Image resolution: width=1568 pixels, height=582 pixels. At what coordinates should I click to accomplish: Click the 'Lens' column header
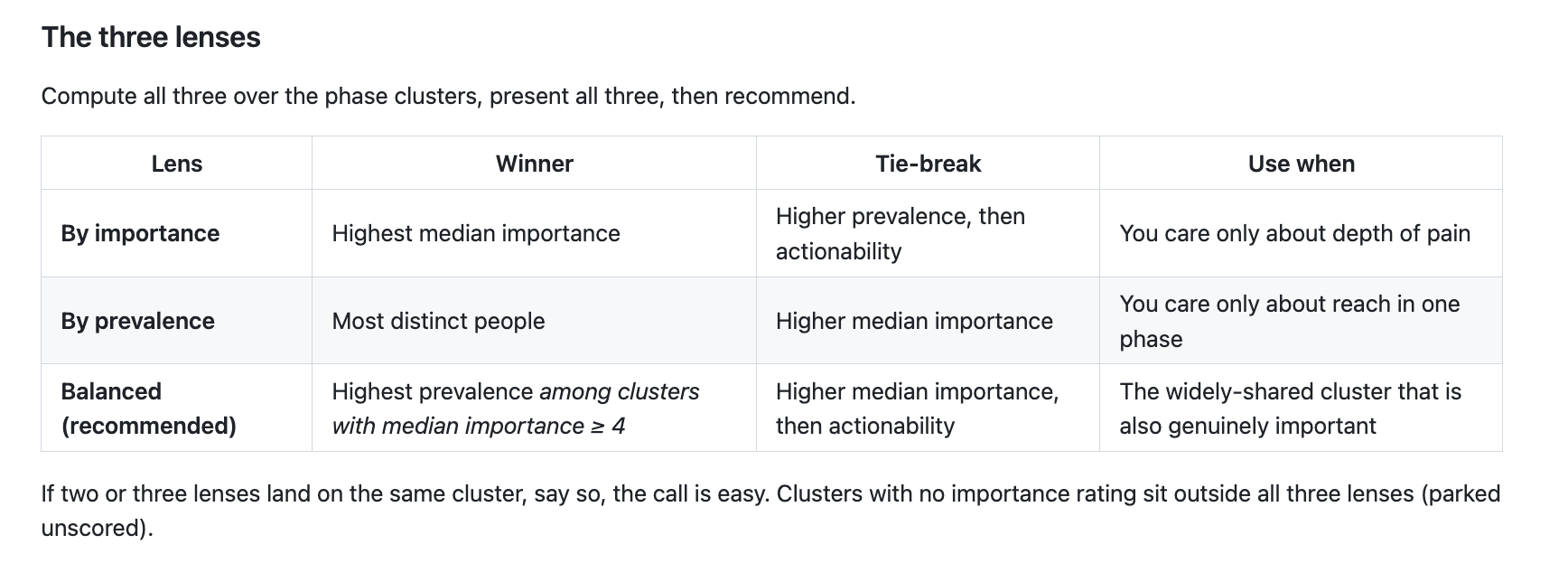click(x=176, y=164)
